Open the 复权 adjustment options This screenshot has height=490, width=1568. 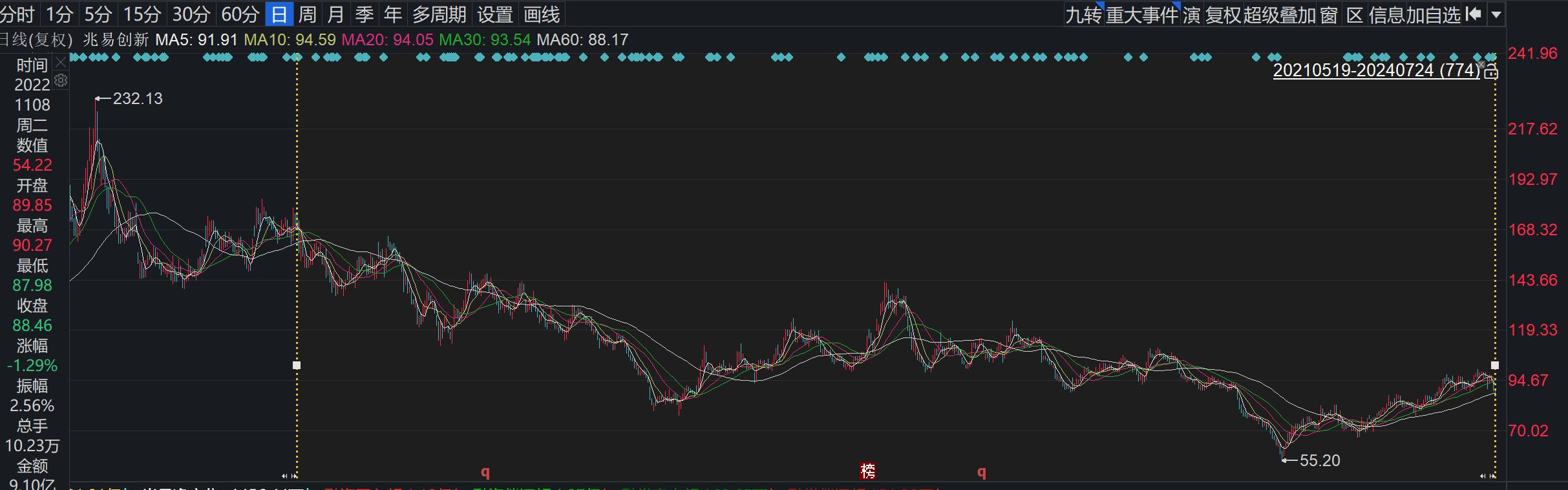point(1224,14)
